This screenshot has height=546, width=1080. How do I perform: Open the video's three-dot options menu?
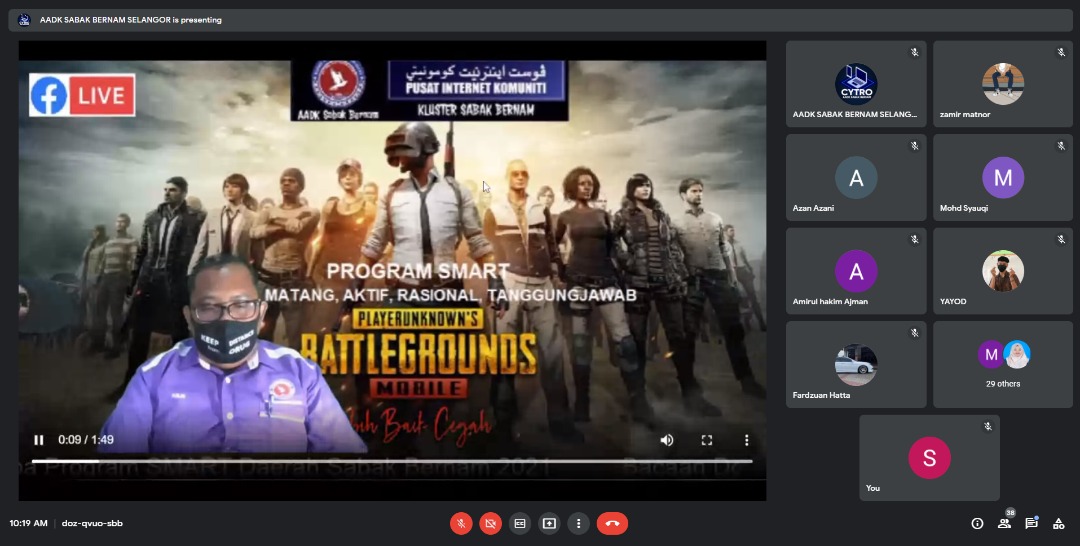click(x=746, y=440)
